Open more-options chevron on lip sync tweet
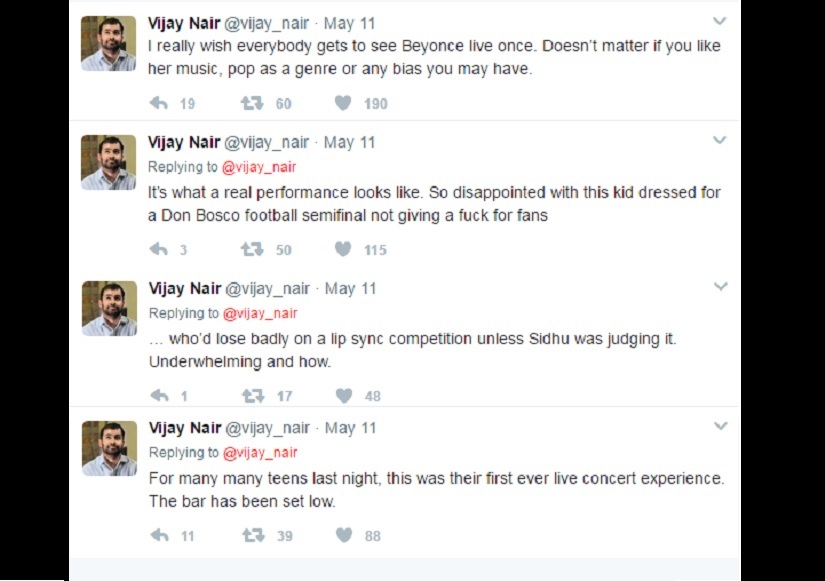This screenshot has width=825, height=581. coord(719,287)
